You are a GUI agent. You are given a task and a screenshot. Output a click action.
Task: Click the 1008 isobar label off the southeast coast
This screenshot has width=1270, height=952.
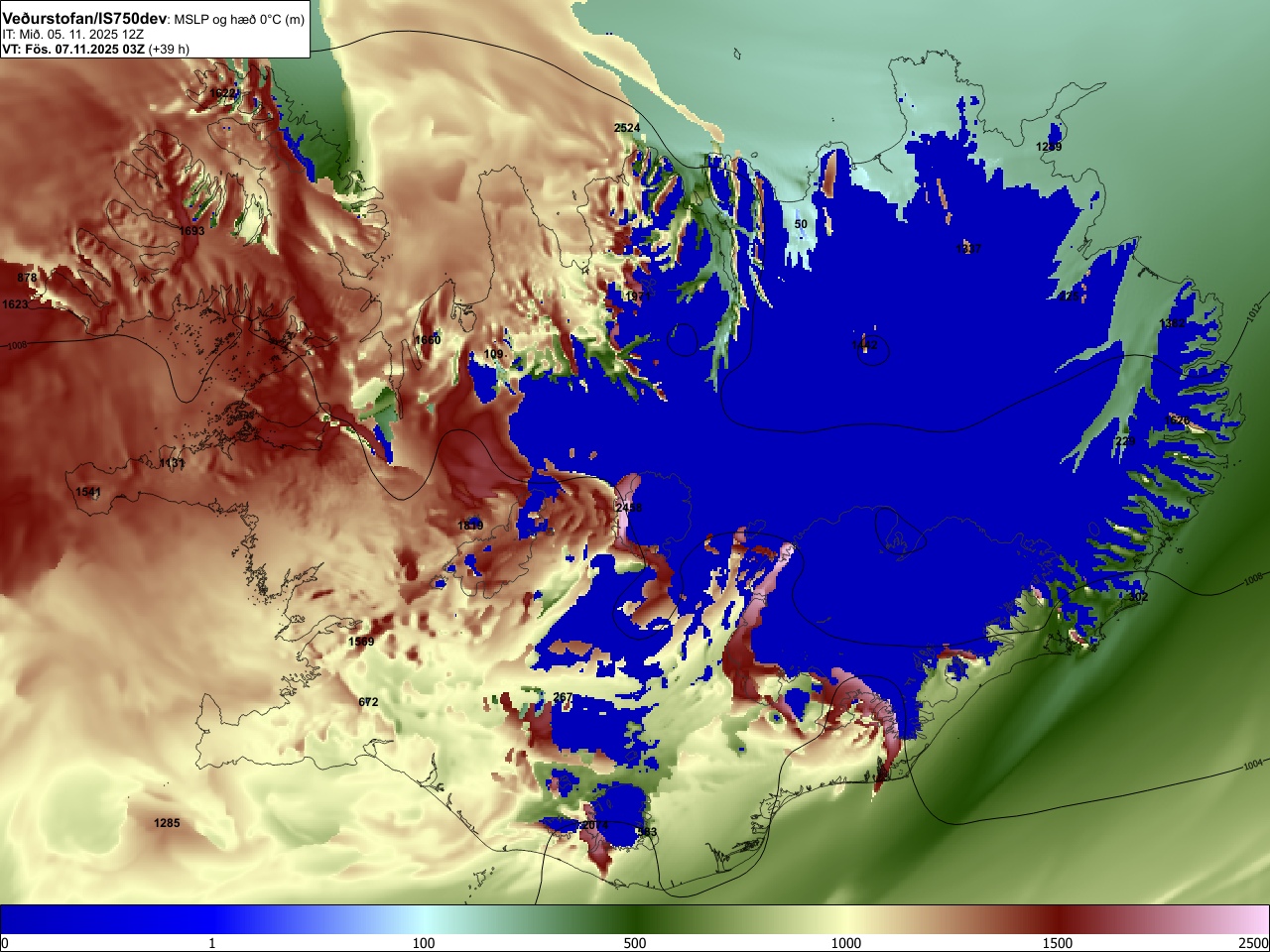[x=1252, y=577]
